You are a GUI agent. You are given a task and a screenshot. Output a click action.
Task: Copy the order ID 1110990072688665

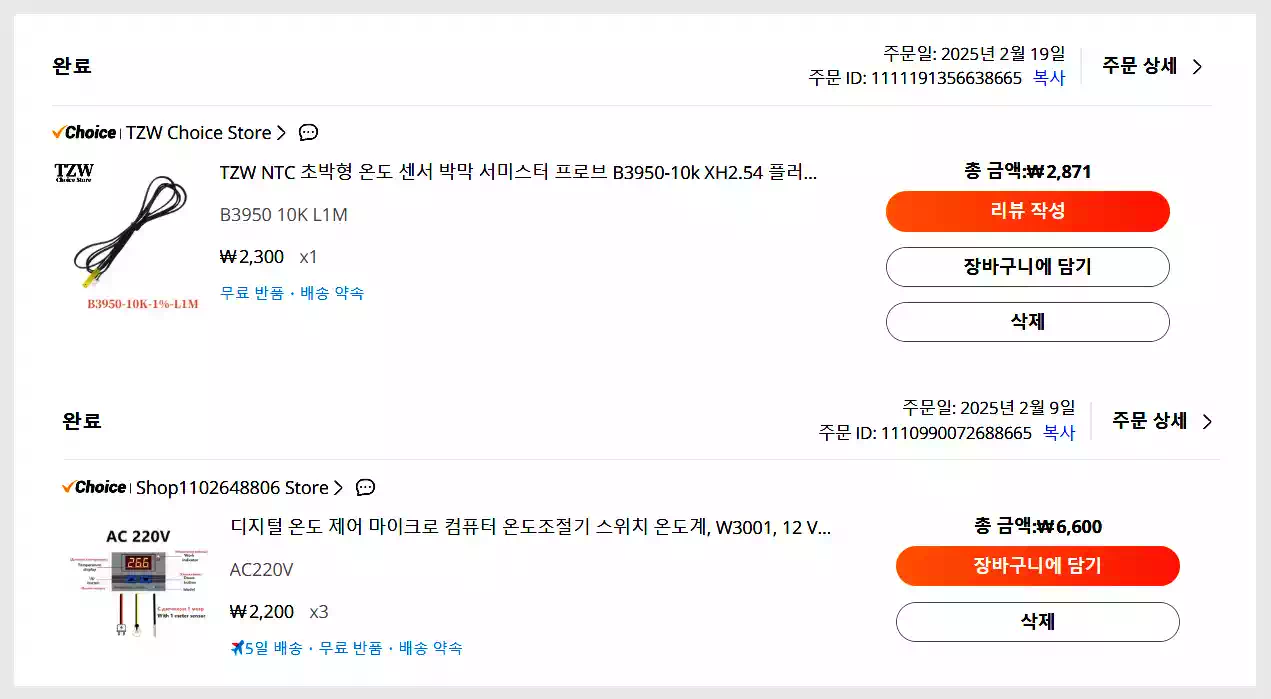[1059, 434]
